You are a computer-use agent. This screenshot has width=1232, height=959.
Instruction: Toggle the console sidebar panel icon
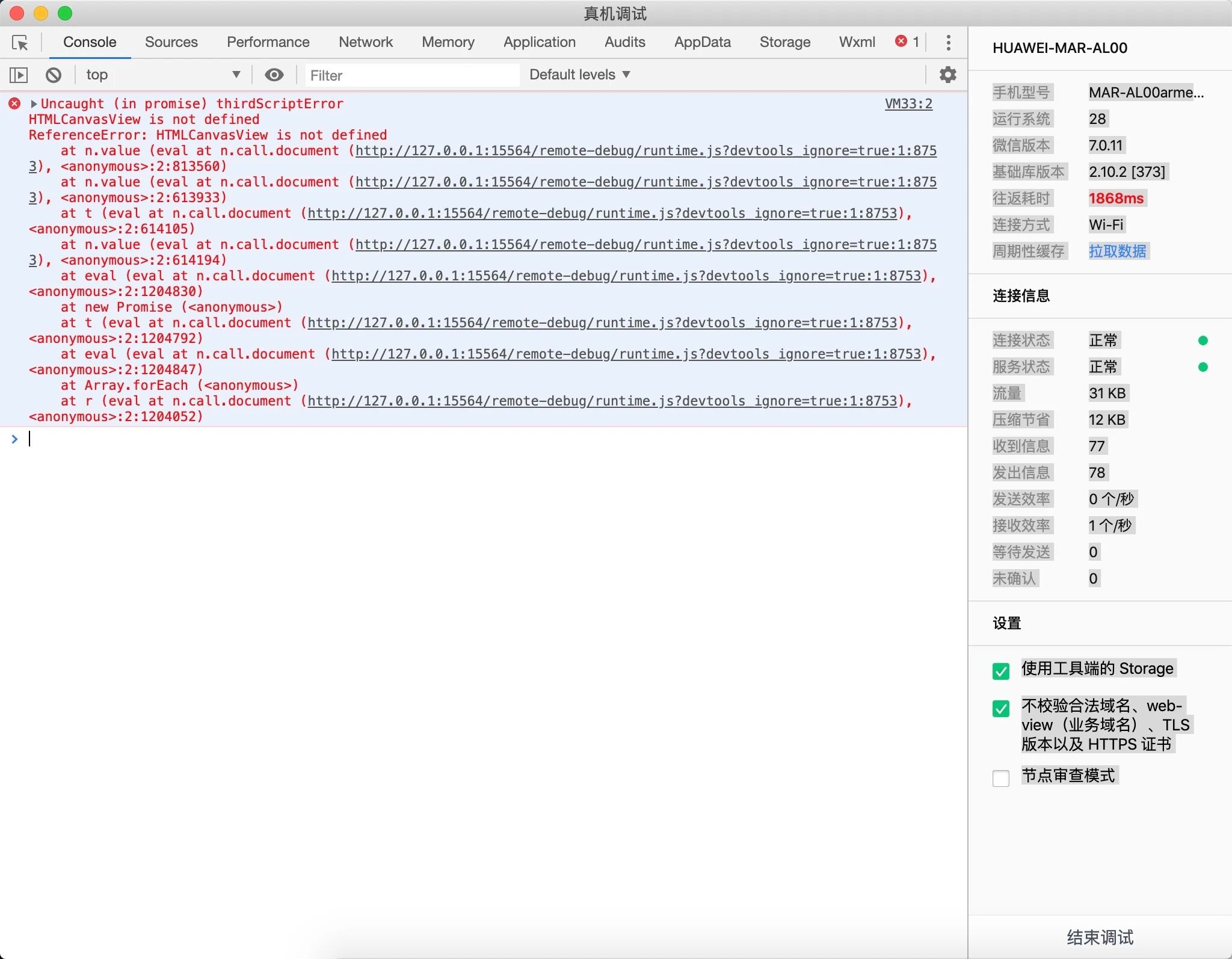[x=19, y=75]
